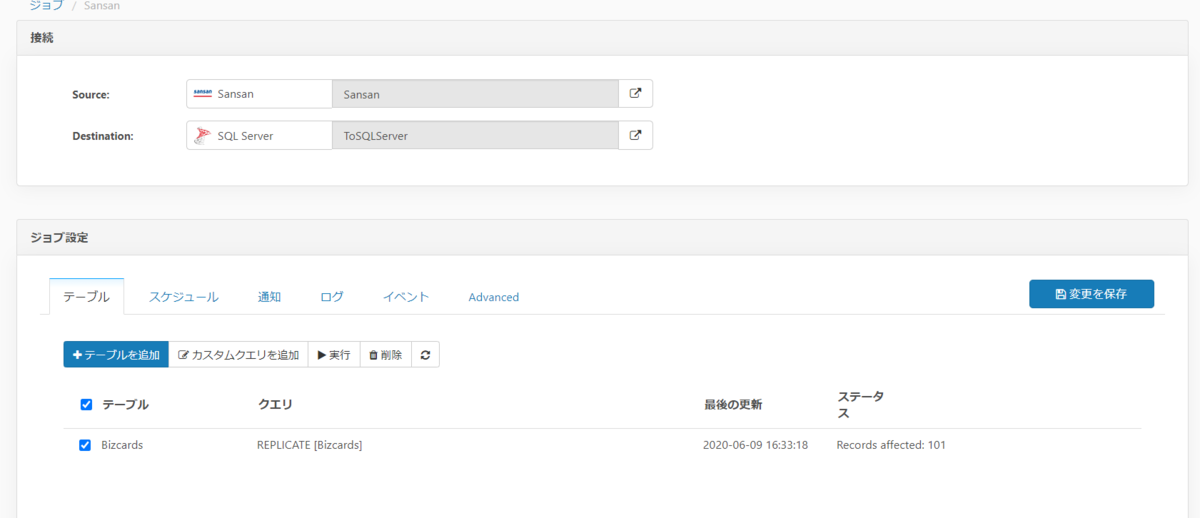
Task: Open the ログ tab
Action: (x=332, y=297)
